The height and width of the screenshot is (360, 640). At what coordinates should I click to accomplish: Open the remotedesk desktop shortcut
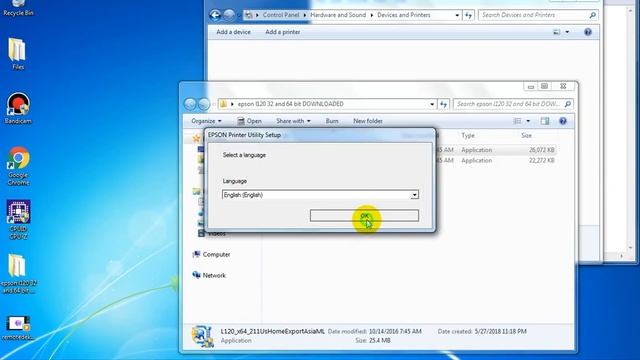point(18,328)
